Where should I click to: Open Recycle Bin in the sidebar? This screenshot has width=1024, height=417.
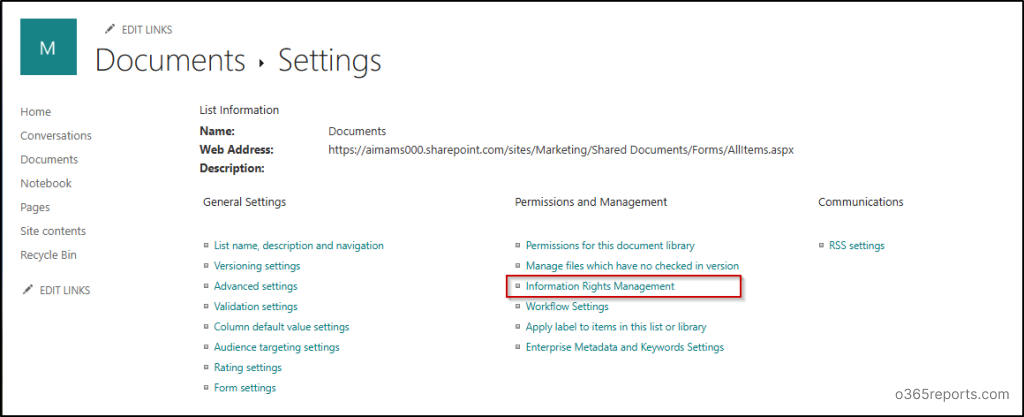coord(48,255)
